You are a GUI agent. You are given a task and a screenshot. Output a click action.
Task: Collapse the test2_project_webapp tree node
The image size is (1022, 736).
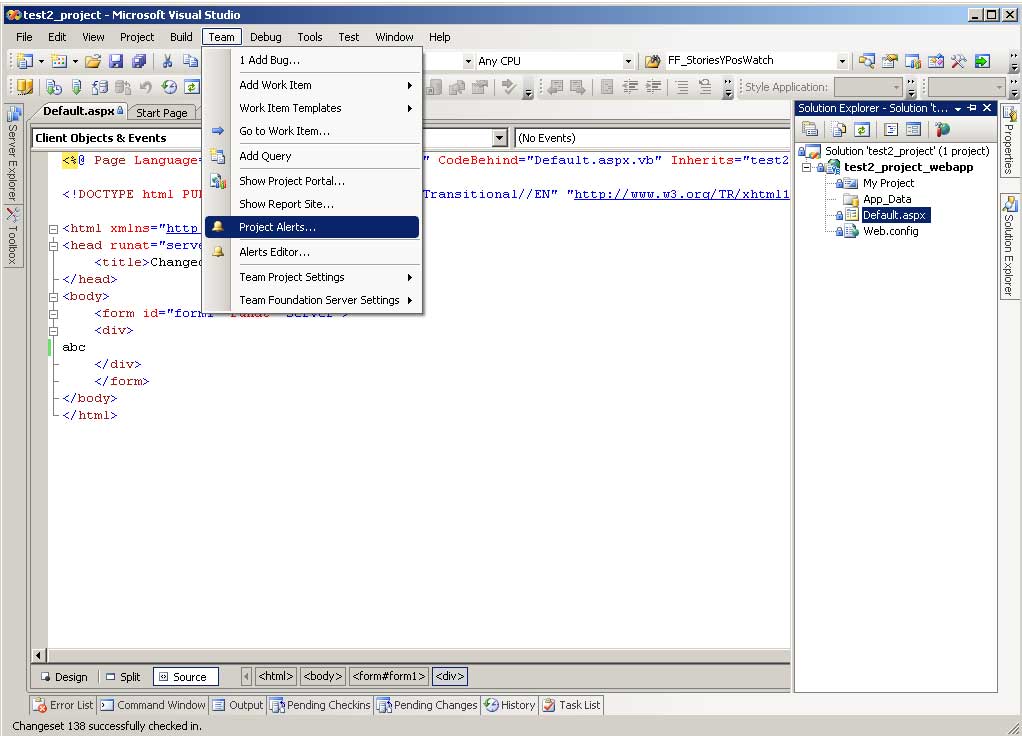(x=806, y=168)
